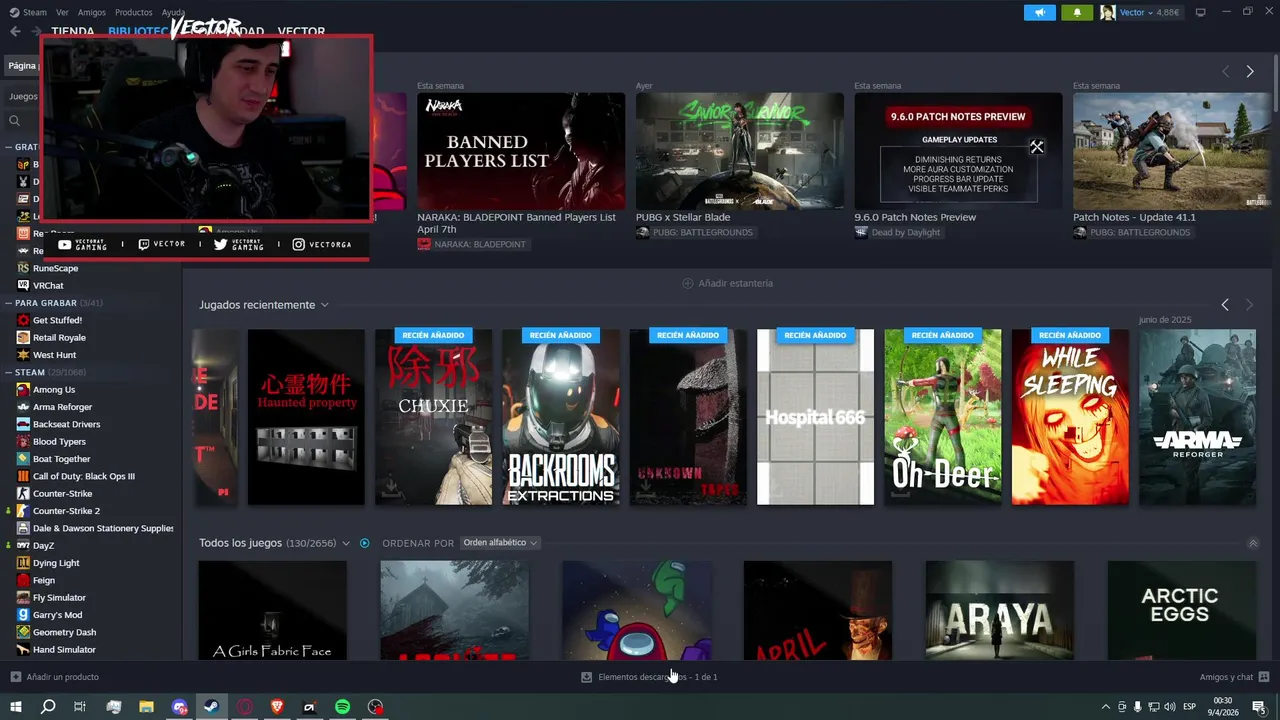The height and width of the screenshot is (720, 1280).
Task: Open Brave browser from the taskbar
Action: [x=277, y=707]
